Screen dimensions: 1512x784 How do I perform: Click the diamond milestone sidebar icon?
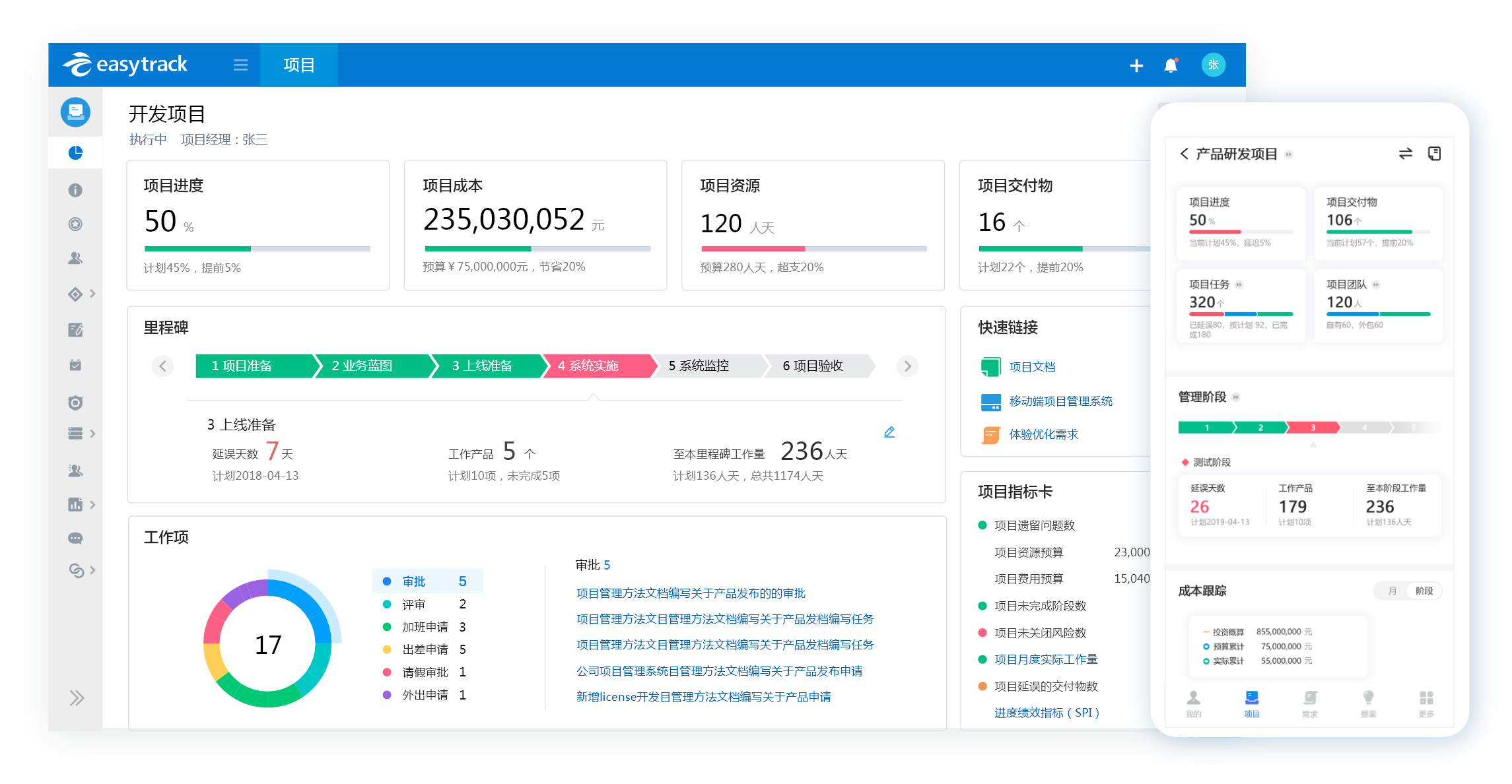[x=75, y=294]
